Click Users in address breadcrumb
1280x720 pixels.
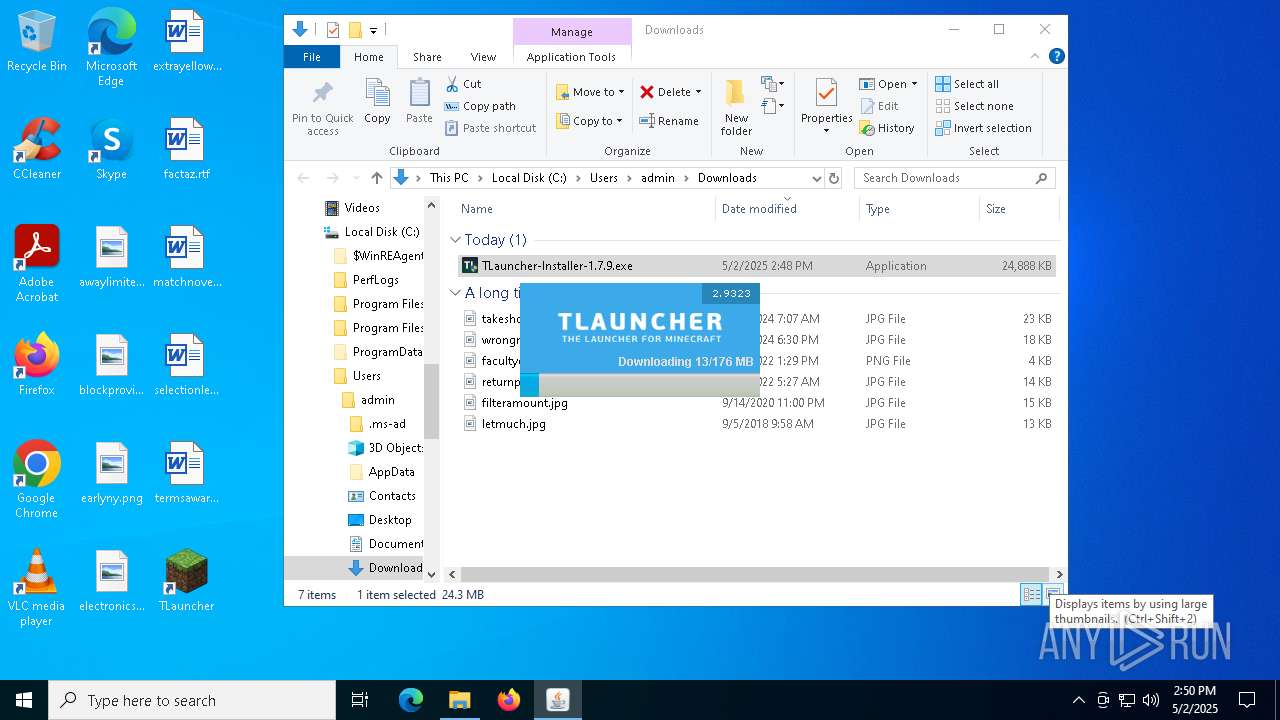click(604, 178)
